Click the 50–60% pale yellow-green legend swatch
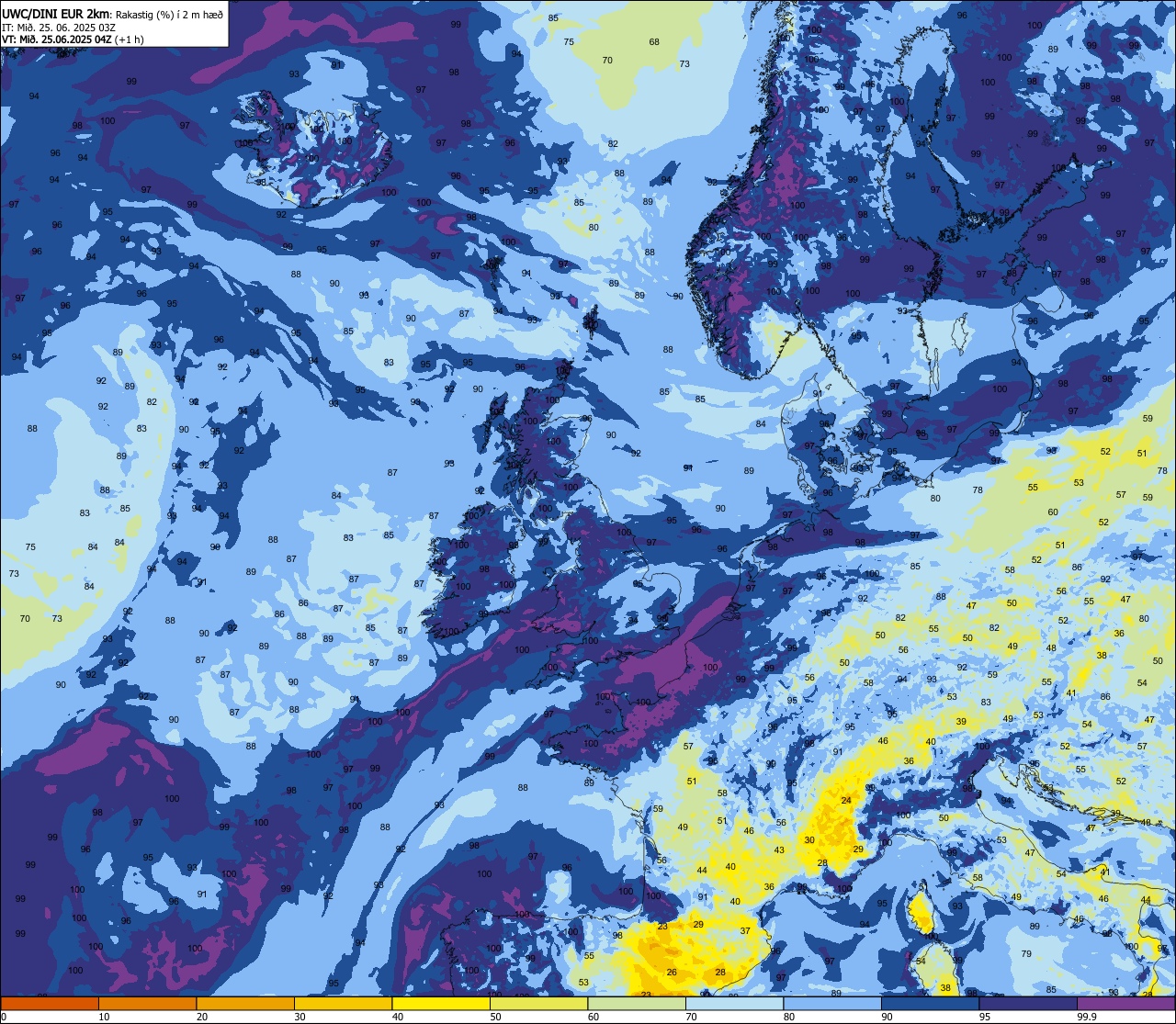The height and width of the screenshot is (1024, 1176). (x=538, y=1003)
